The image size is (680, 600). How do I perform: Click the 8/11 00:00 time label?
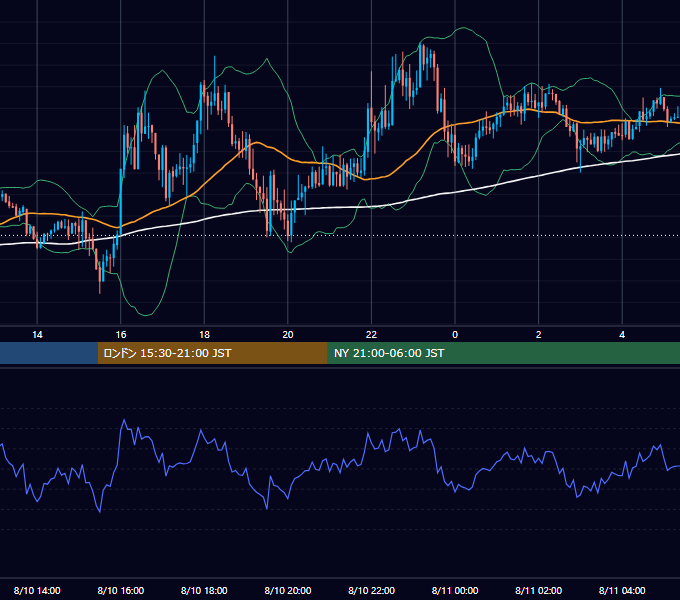(x=455, y=590)
